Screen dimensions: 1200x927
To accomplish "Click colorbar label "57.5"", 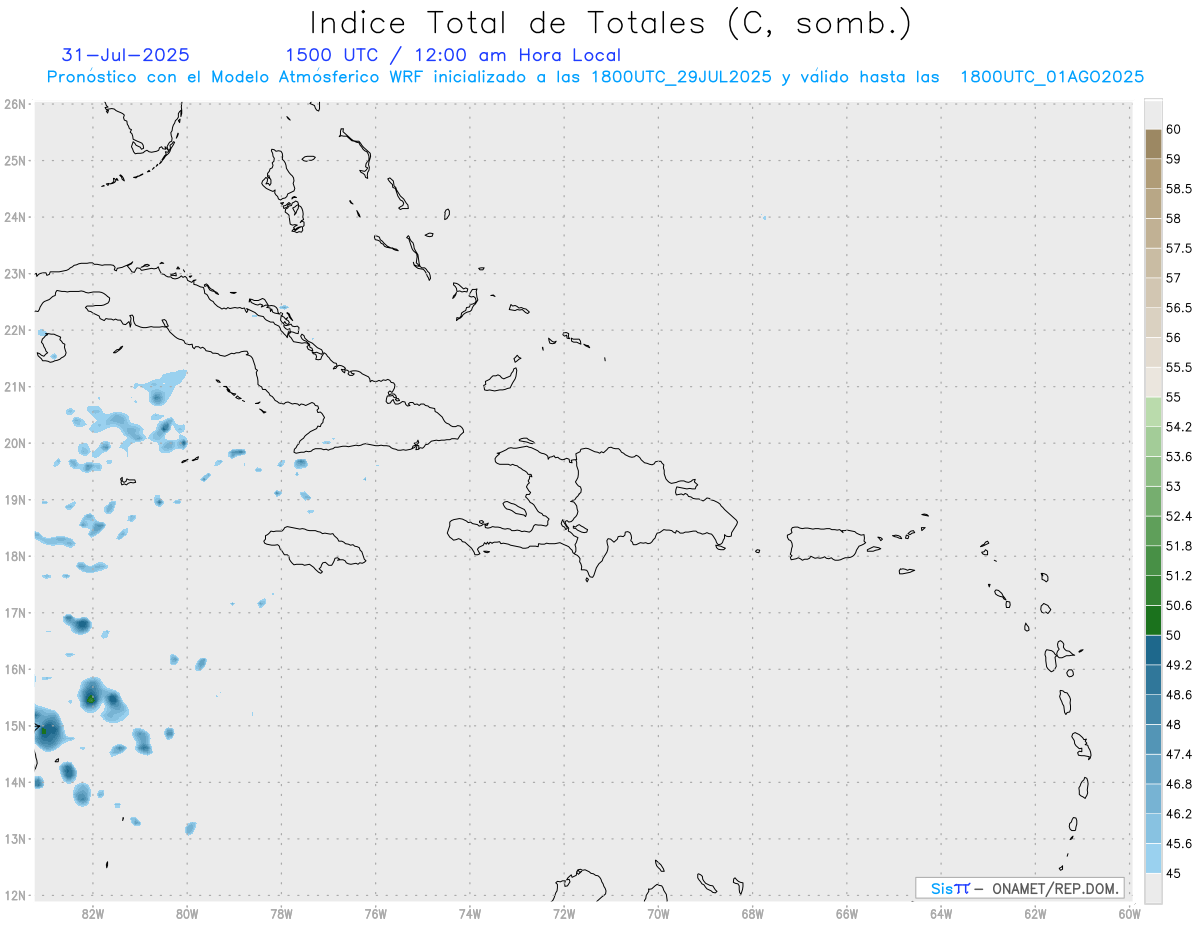I will pyautogui.click(x=1177, y=248).
